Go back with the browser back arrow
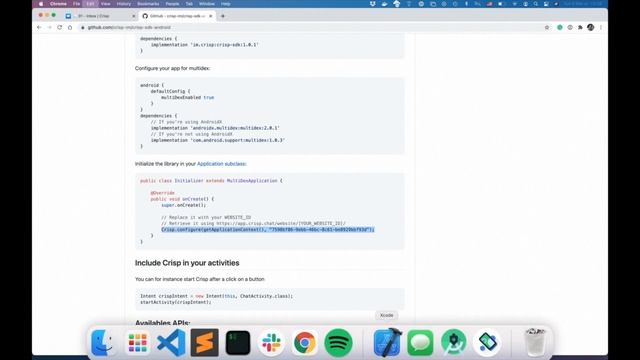Viewport: 640px width, 360px height. coord(39,27)
